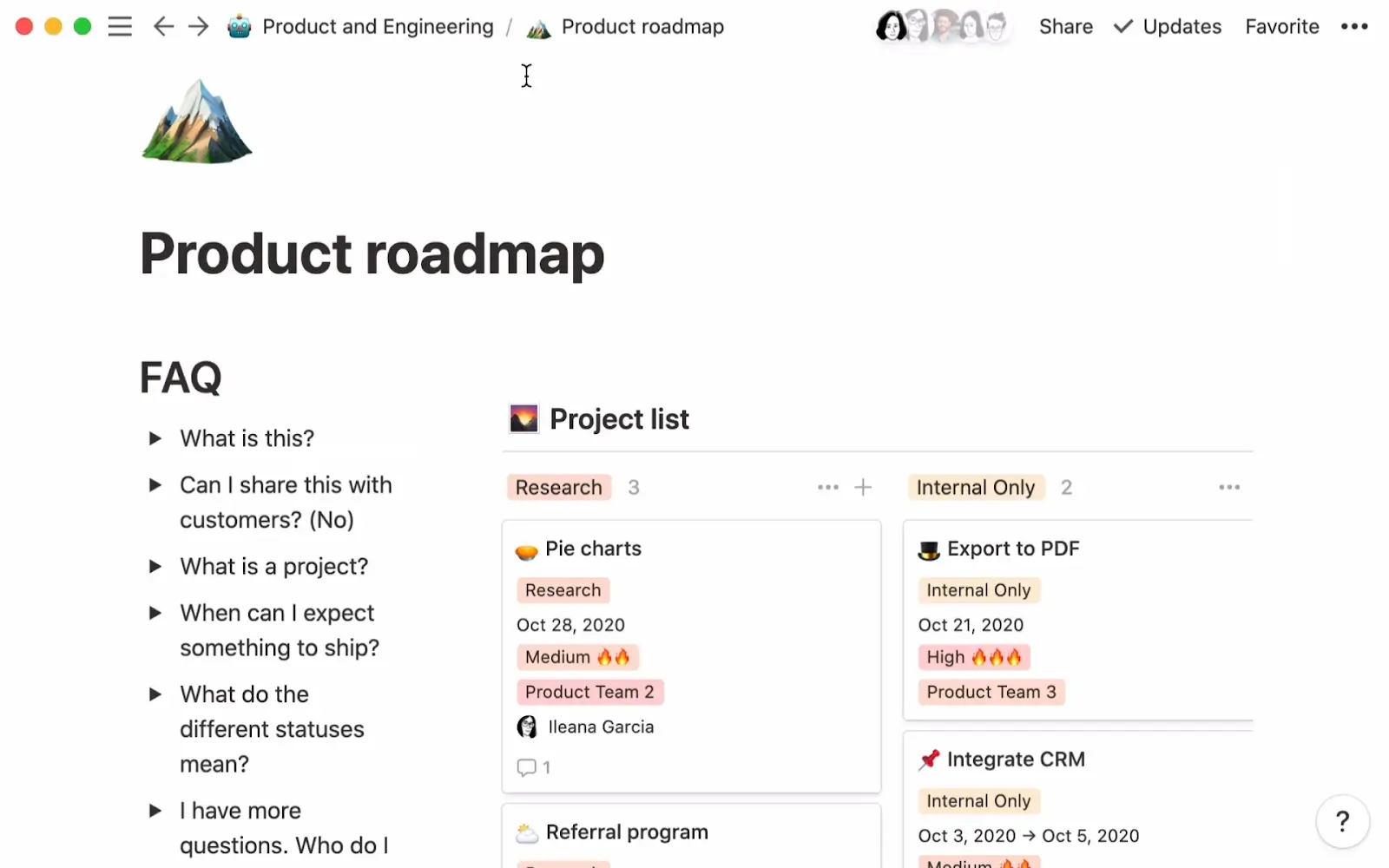This screenshot has height=868, width=1389.
Task: Navigate back using the left arrow
Action: click(x=163, y=26)
